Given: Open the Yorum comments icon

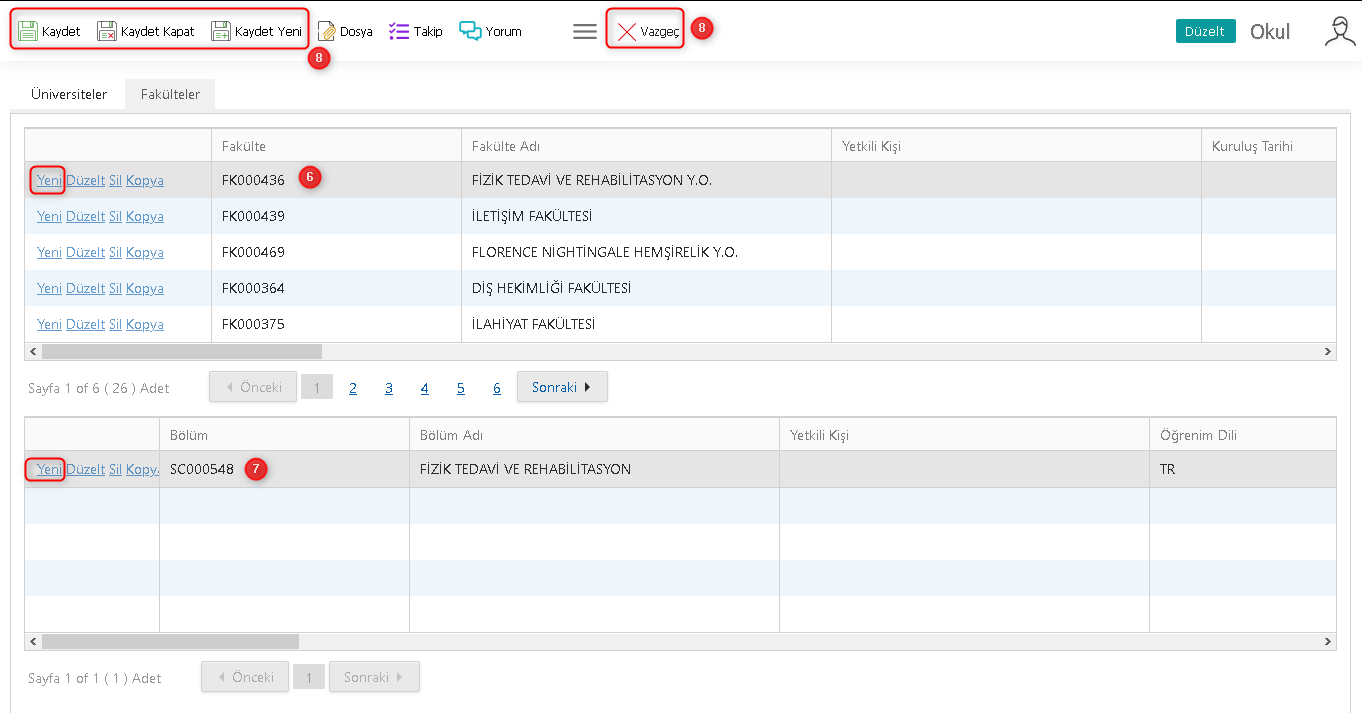Looking at the screenshot, I should tap(470, 31).
